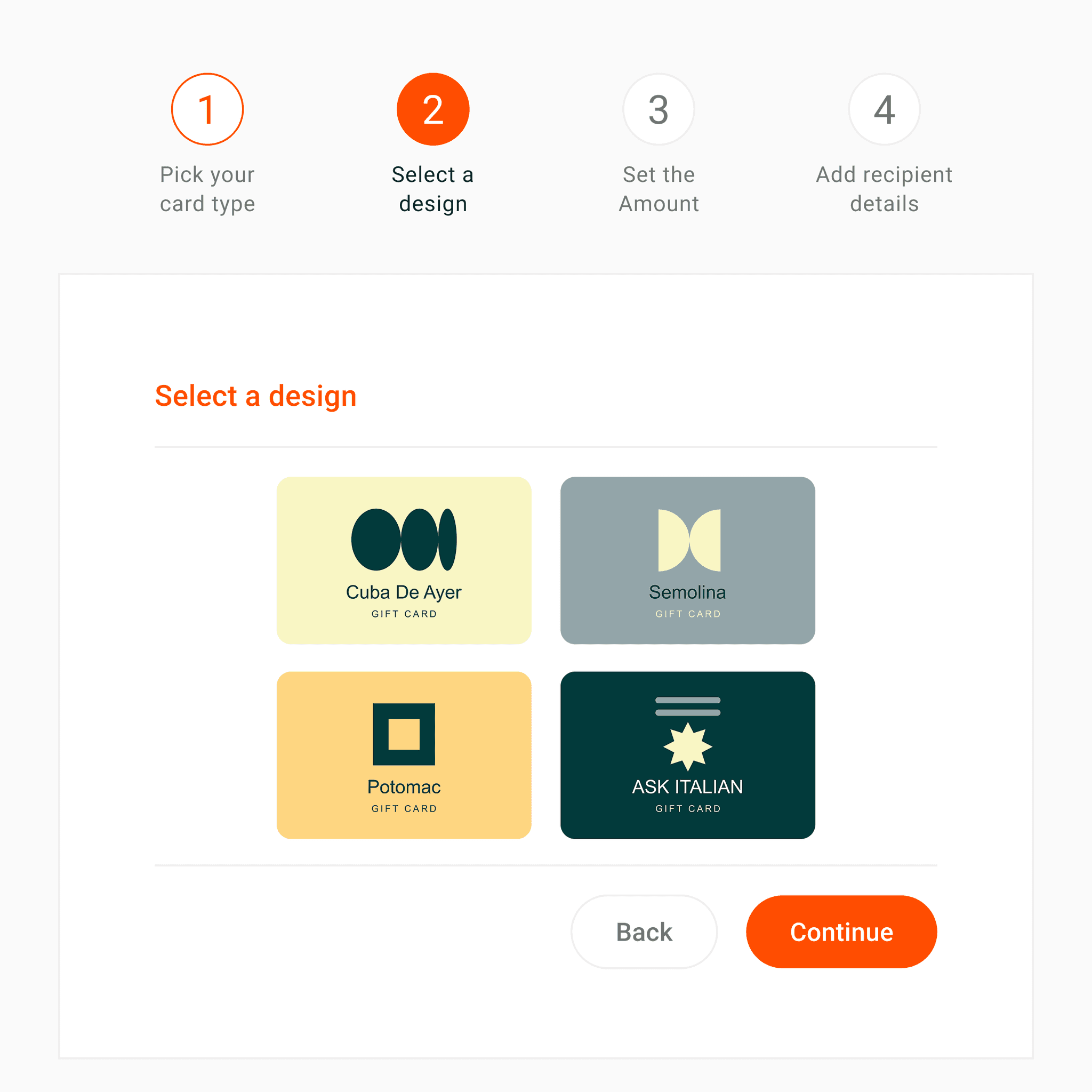Image resolution: width=1092 pixels, height=1092 pixels.
Task: Click the Semolina half-circles logo
Action: coord(689,540)
